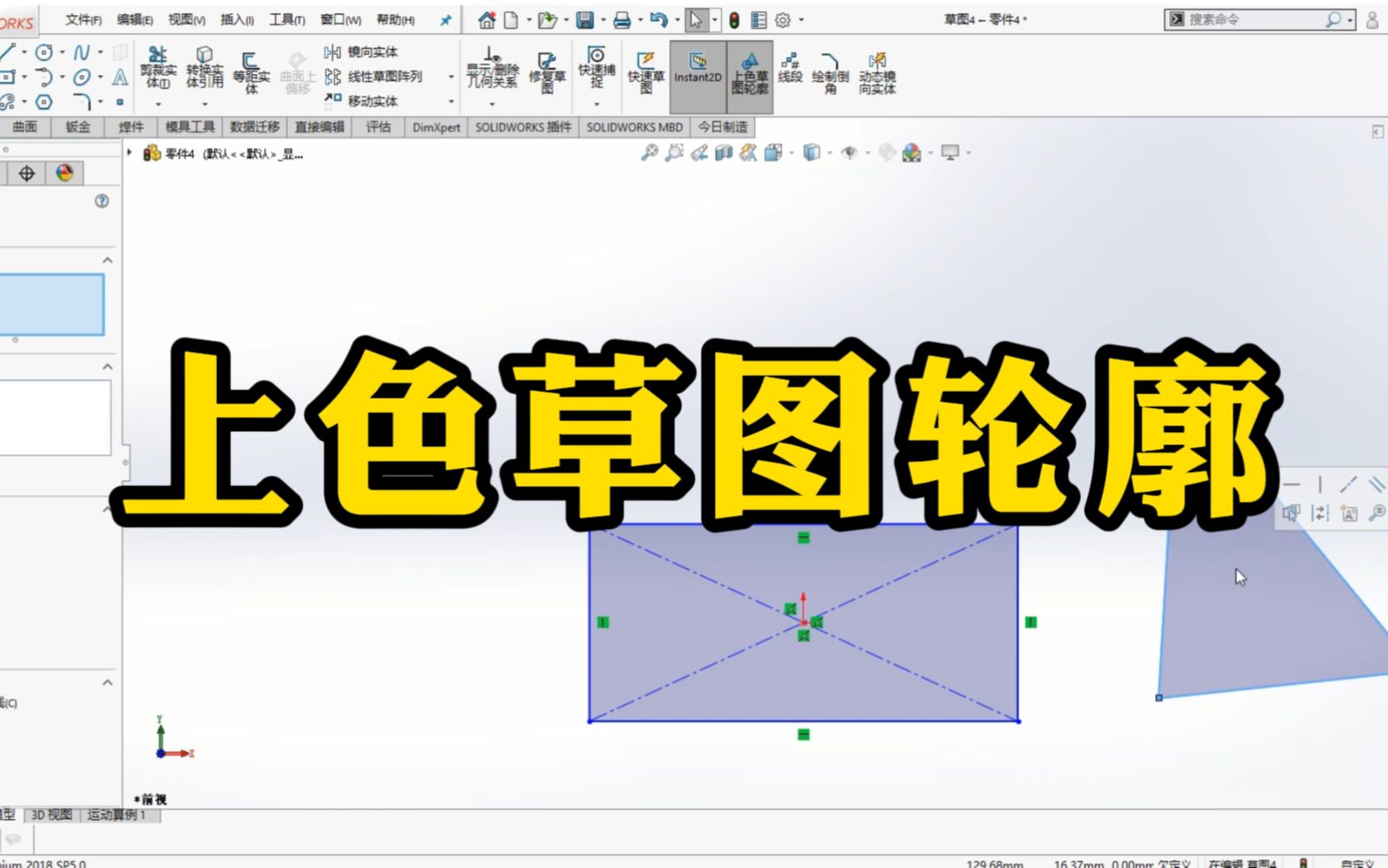Select the Polygon sketch tool
This screenshot has height=868, width=1388.
(x=44, y=102)
